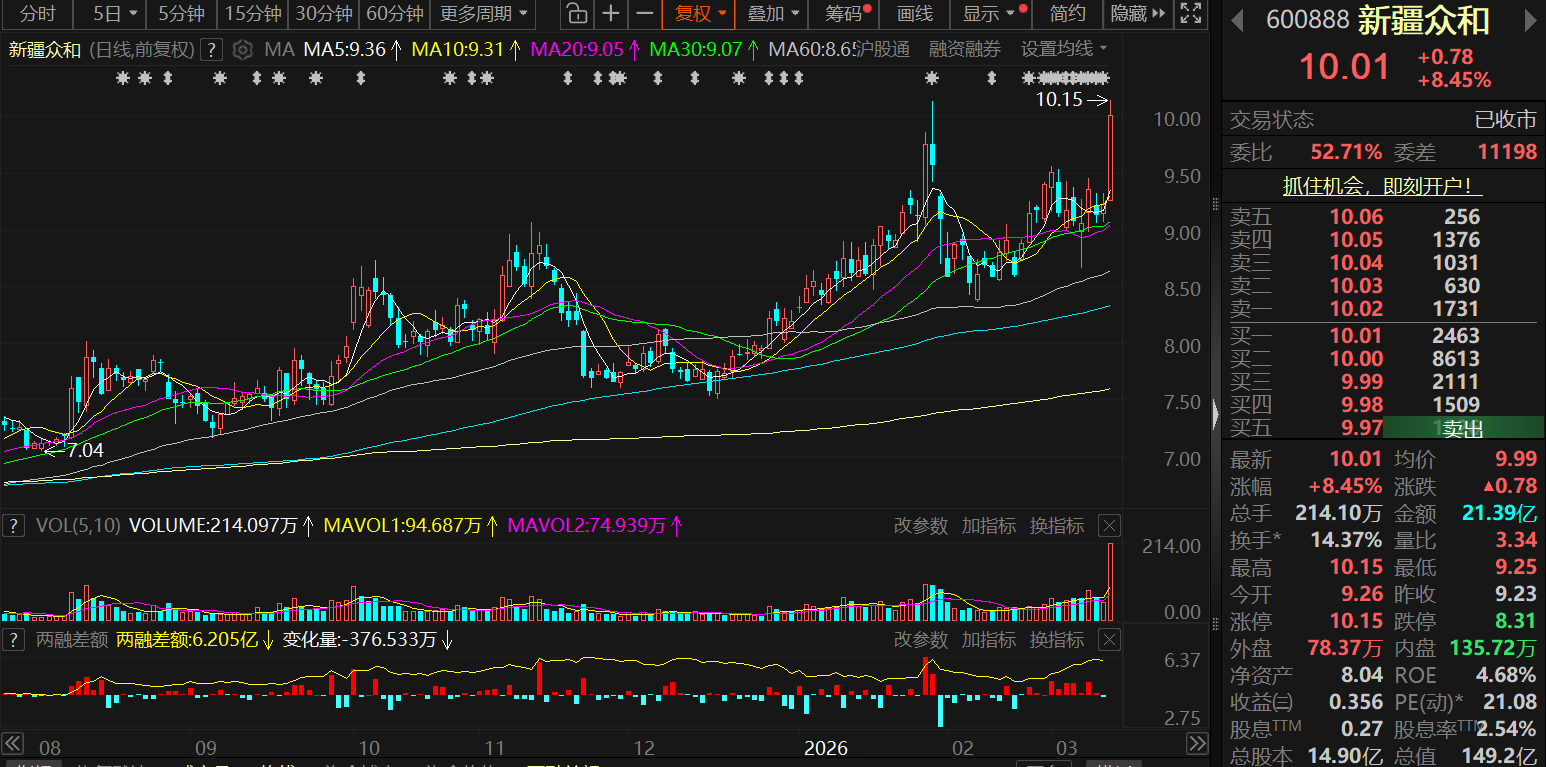Viewport: 1546px width, 767px height.
Task: Click the fullscreen expand icon
Action: tap(1189, 14)
